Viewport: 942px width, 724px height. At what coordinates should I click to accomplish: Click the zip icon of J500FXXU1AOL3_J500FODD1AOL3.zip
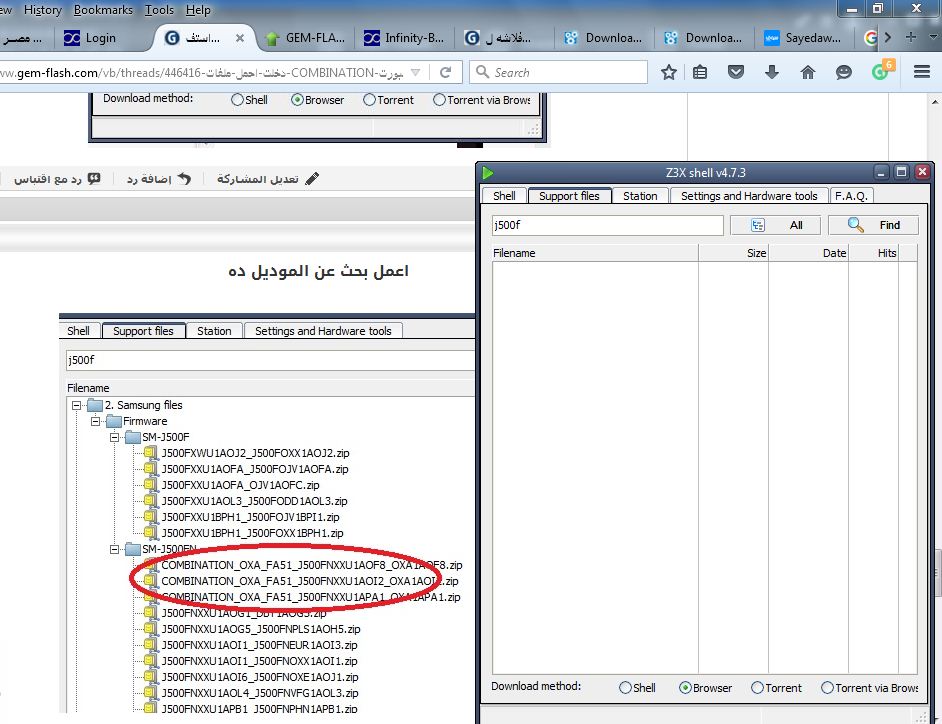(x=151, y=500)
